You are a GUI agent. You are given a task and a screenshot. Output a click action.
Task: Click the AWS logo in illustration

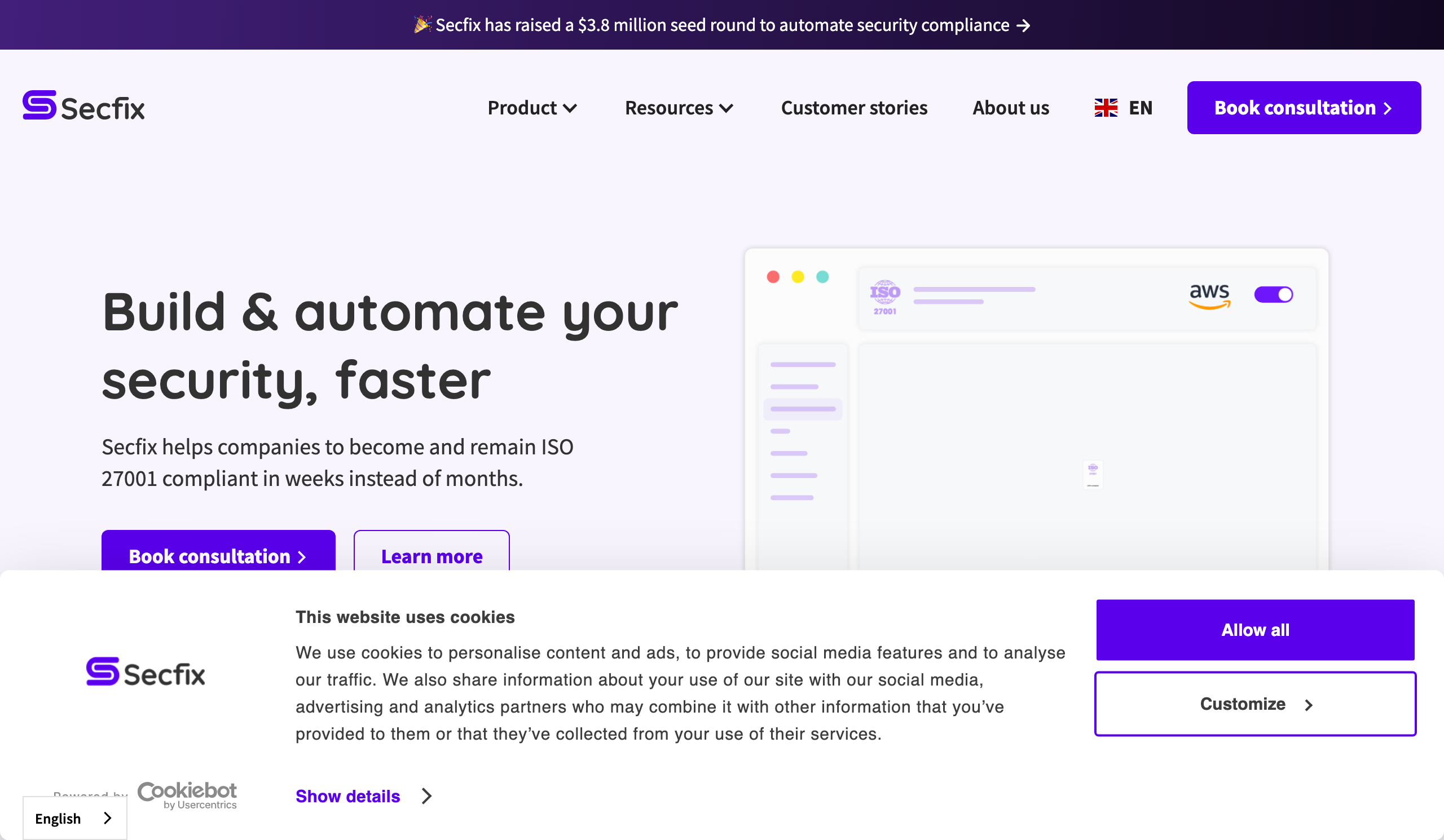[1209, 296]
